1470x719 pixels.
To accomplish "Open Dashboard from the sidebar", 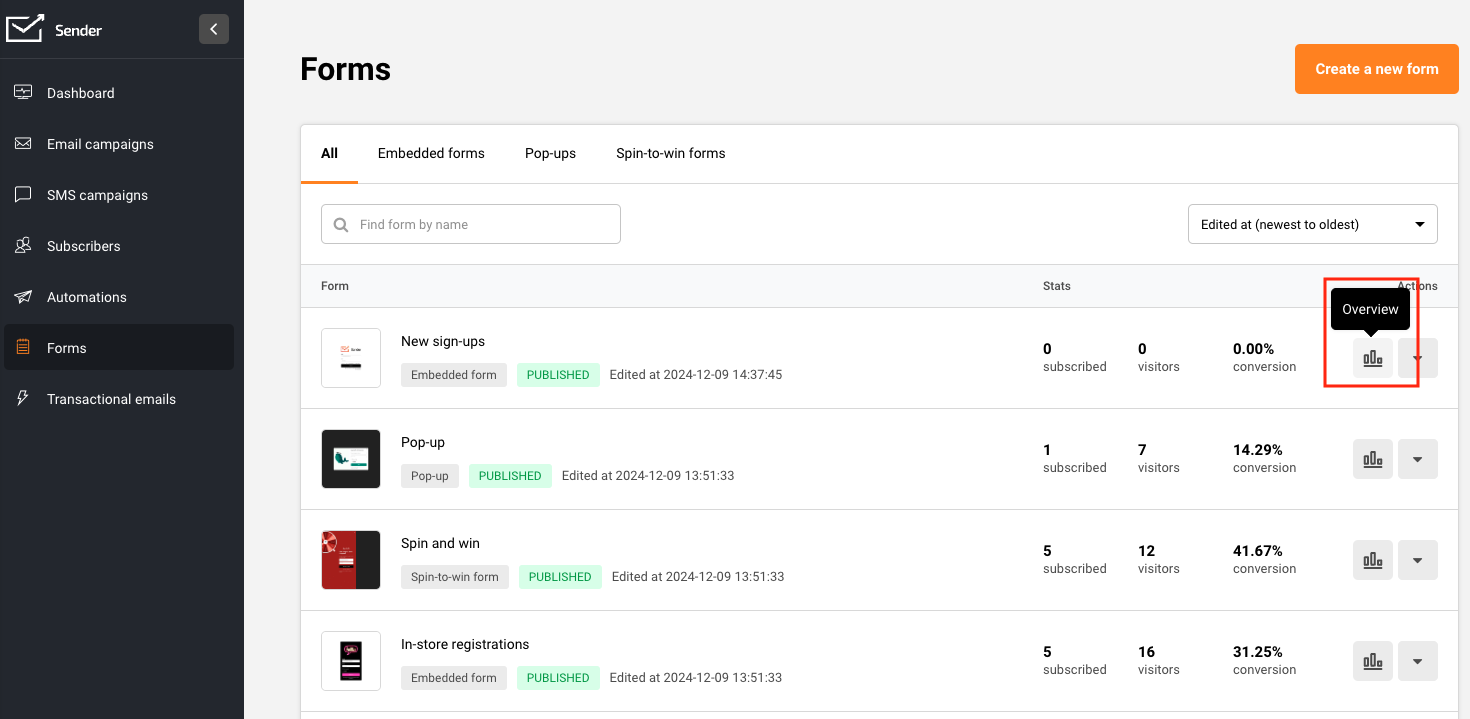I will coord(80,93).
